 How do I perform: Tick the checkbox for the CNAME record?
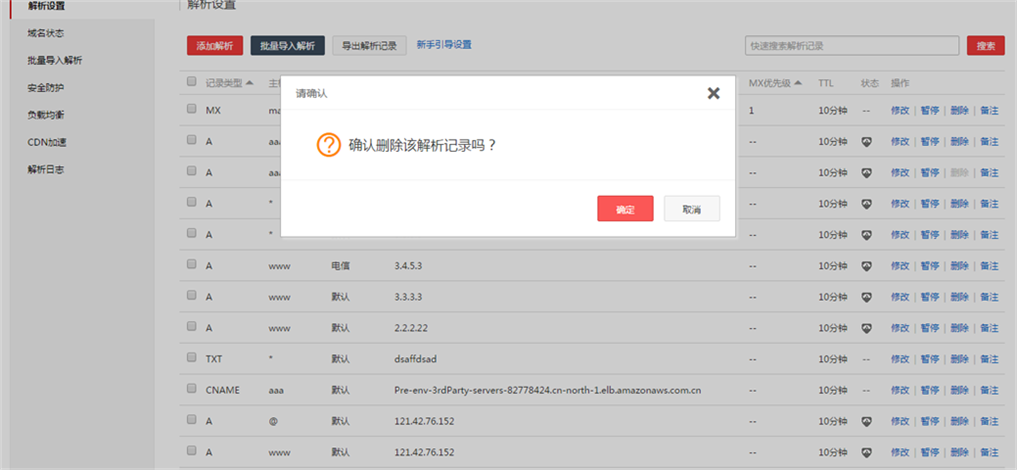[x=192, y=389]
